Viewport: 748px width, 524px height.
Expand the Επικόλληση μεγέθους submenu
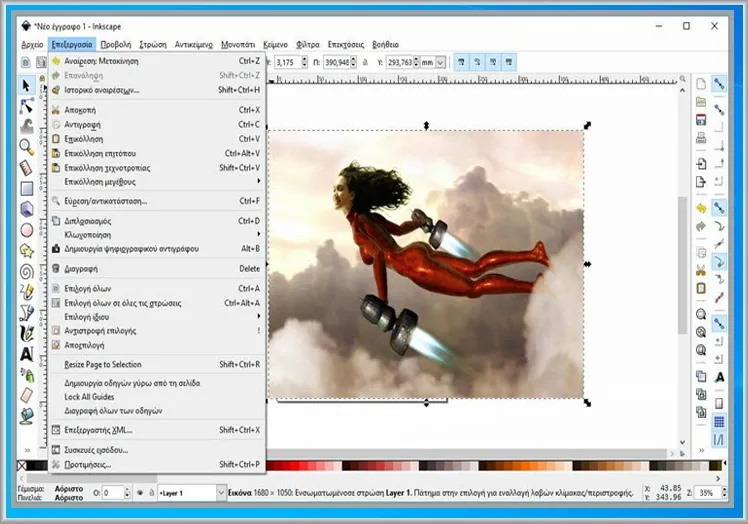[156, 182]
